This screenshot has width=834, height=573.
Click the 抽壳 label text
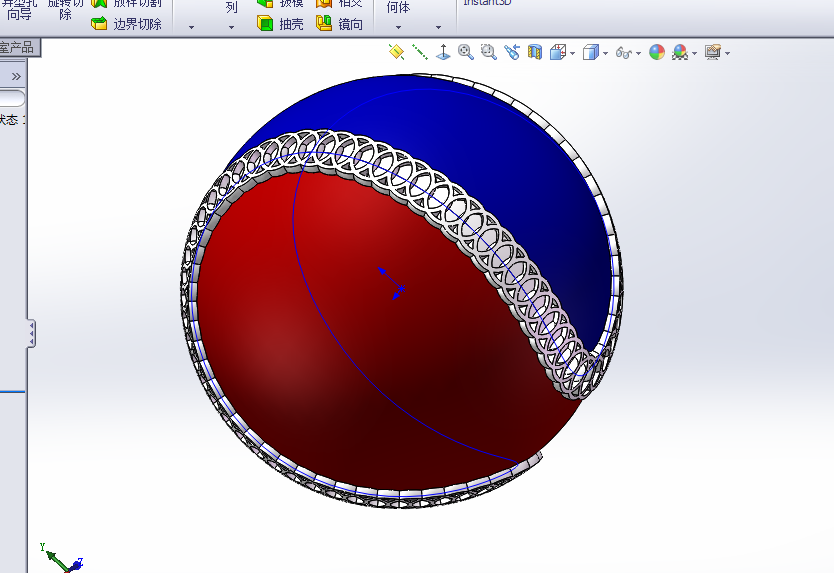click(x=291, y=24)
